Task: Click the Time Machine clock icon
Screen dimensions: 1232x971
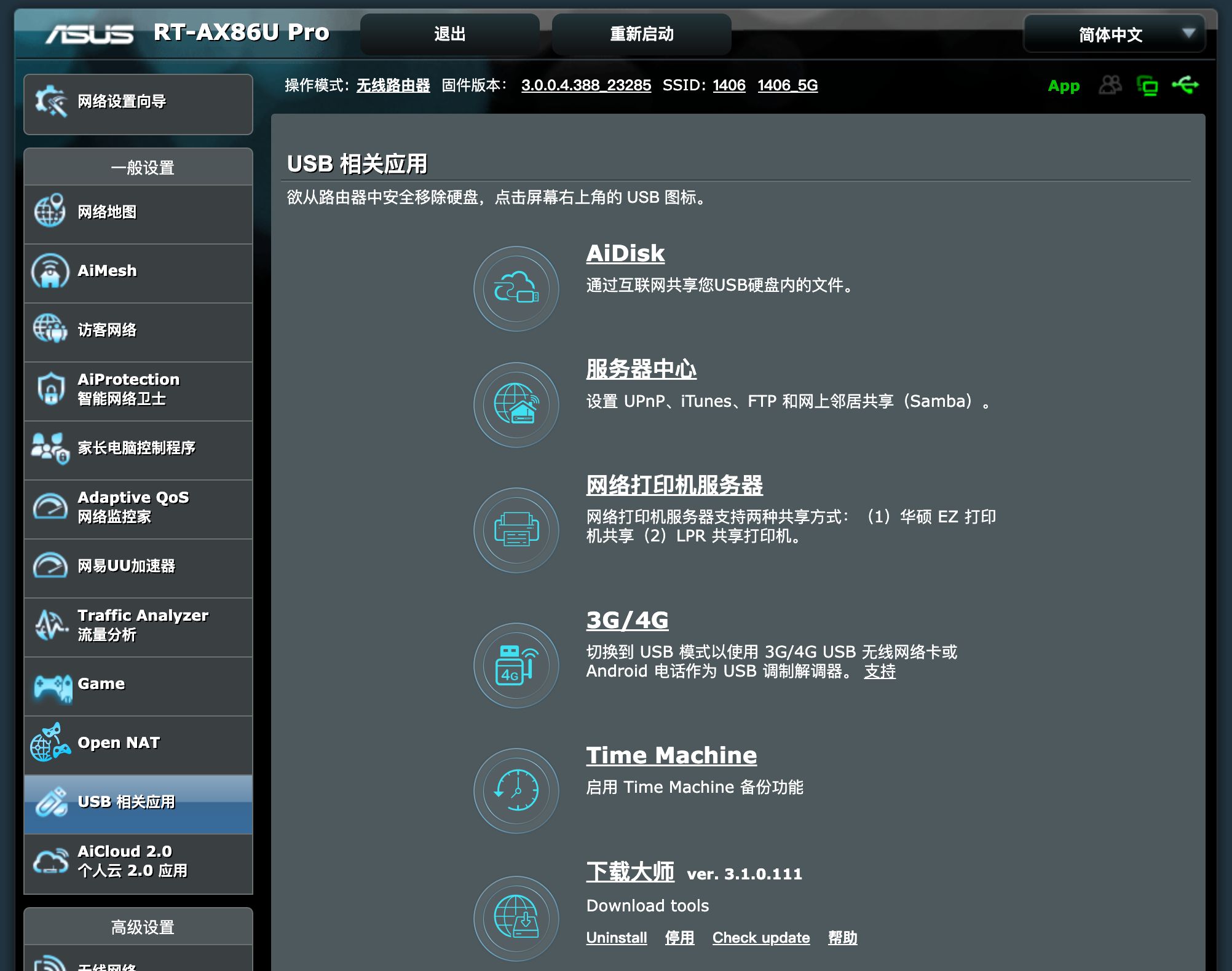Action: (516, 790)
